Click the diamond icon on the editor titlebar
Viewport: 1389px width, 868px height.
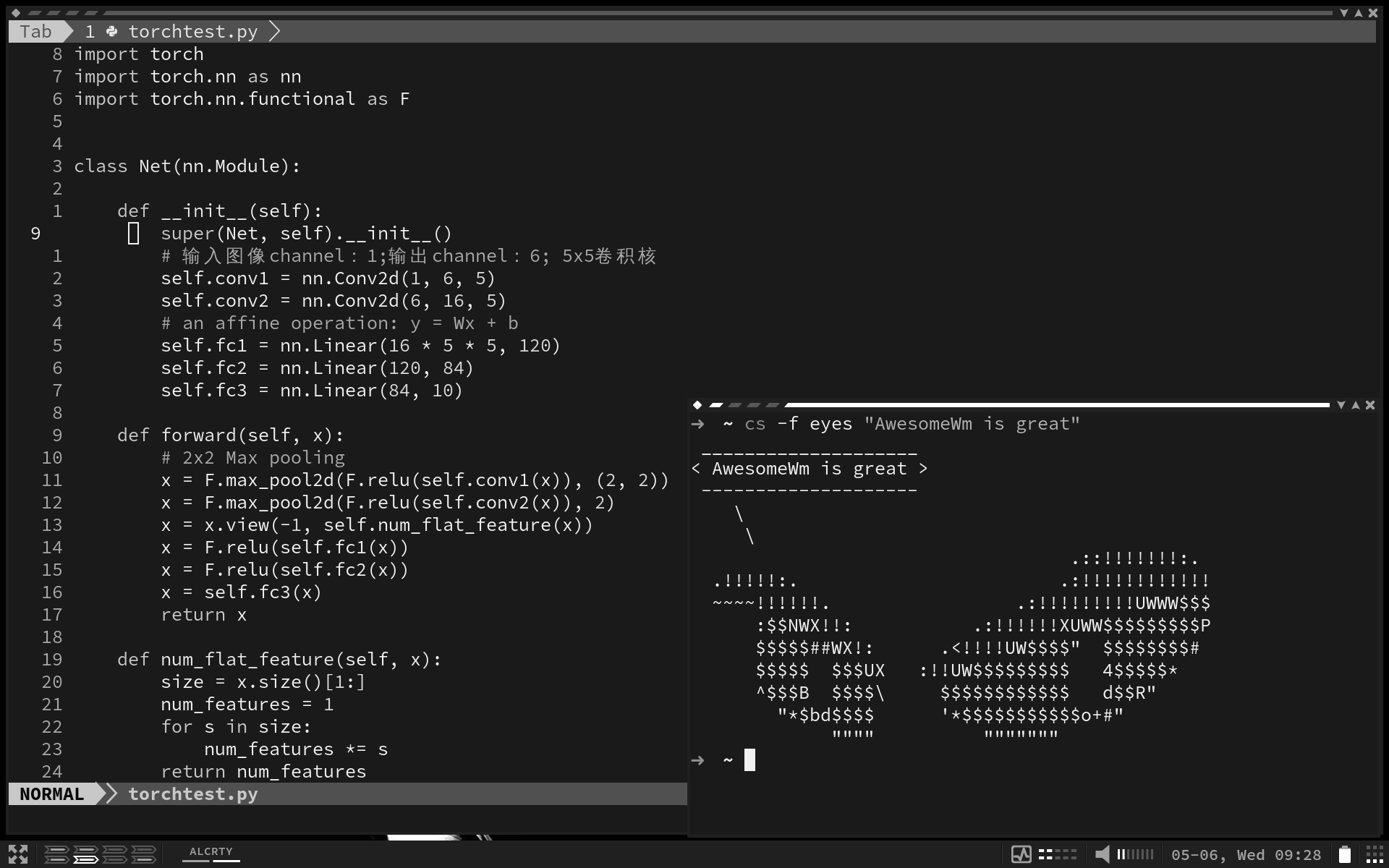16,13
